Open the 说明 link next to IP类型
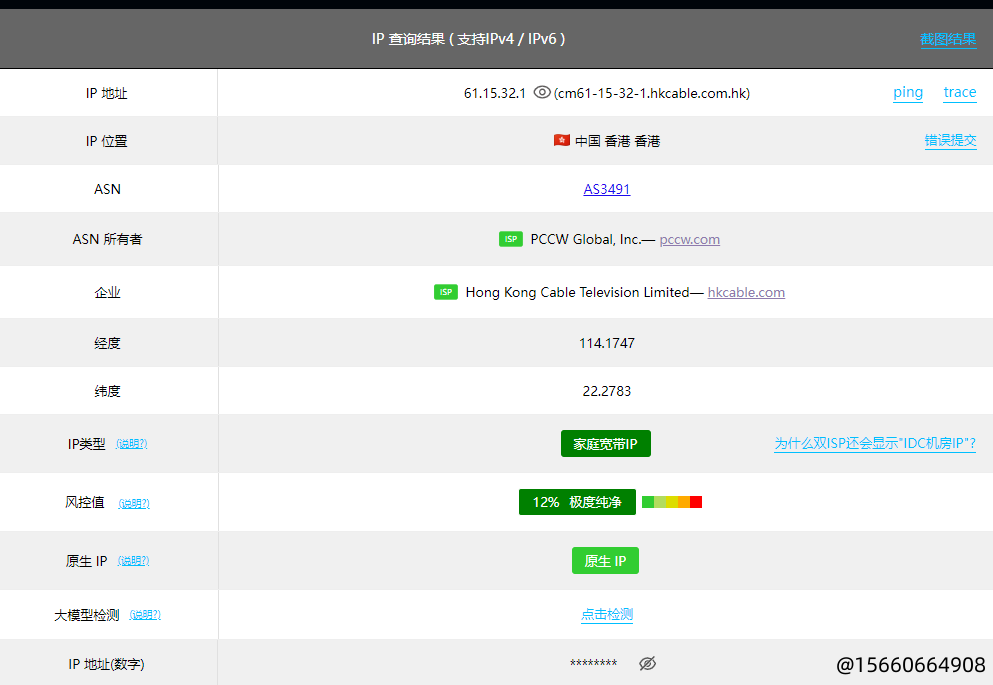Image resolution: width=993 pixels, height=685 pixels. [x=132, y=444]
